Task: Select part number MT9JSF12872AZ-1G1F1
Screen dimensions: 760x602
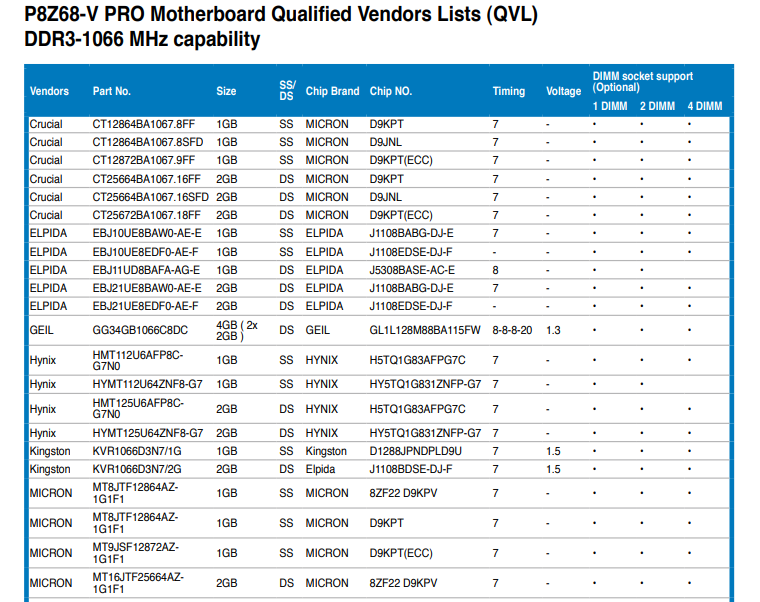Action: [136, 553]
